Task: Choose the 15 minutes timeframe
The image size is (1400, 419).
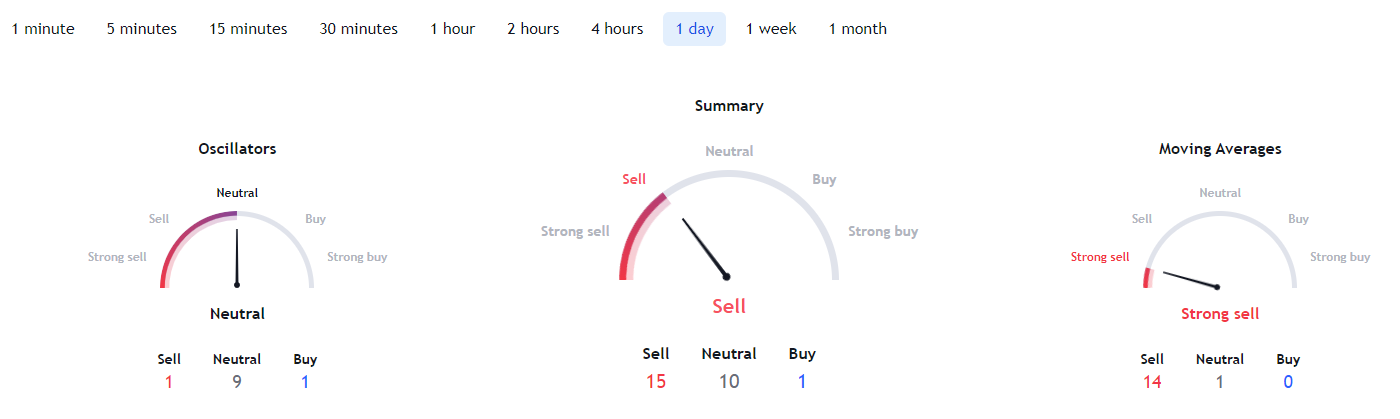Action: (248, 29)
